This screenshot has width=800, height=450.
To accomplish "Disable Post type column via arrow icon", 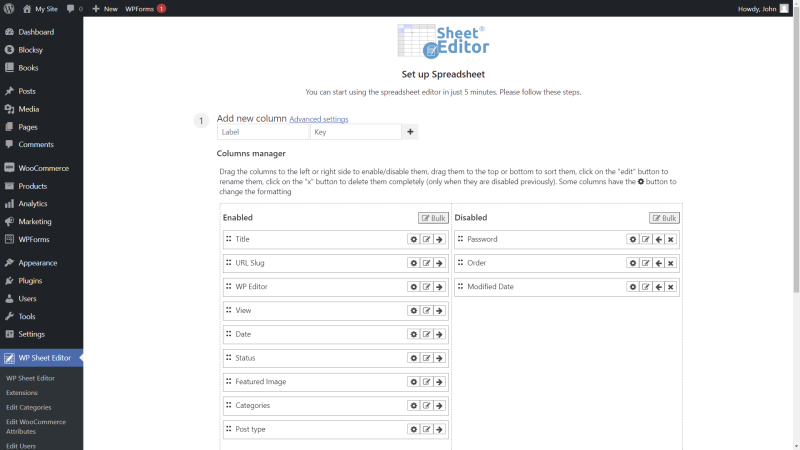I will [439, 429].
